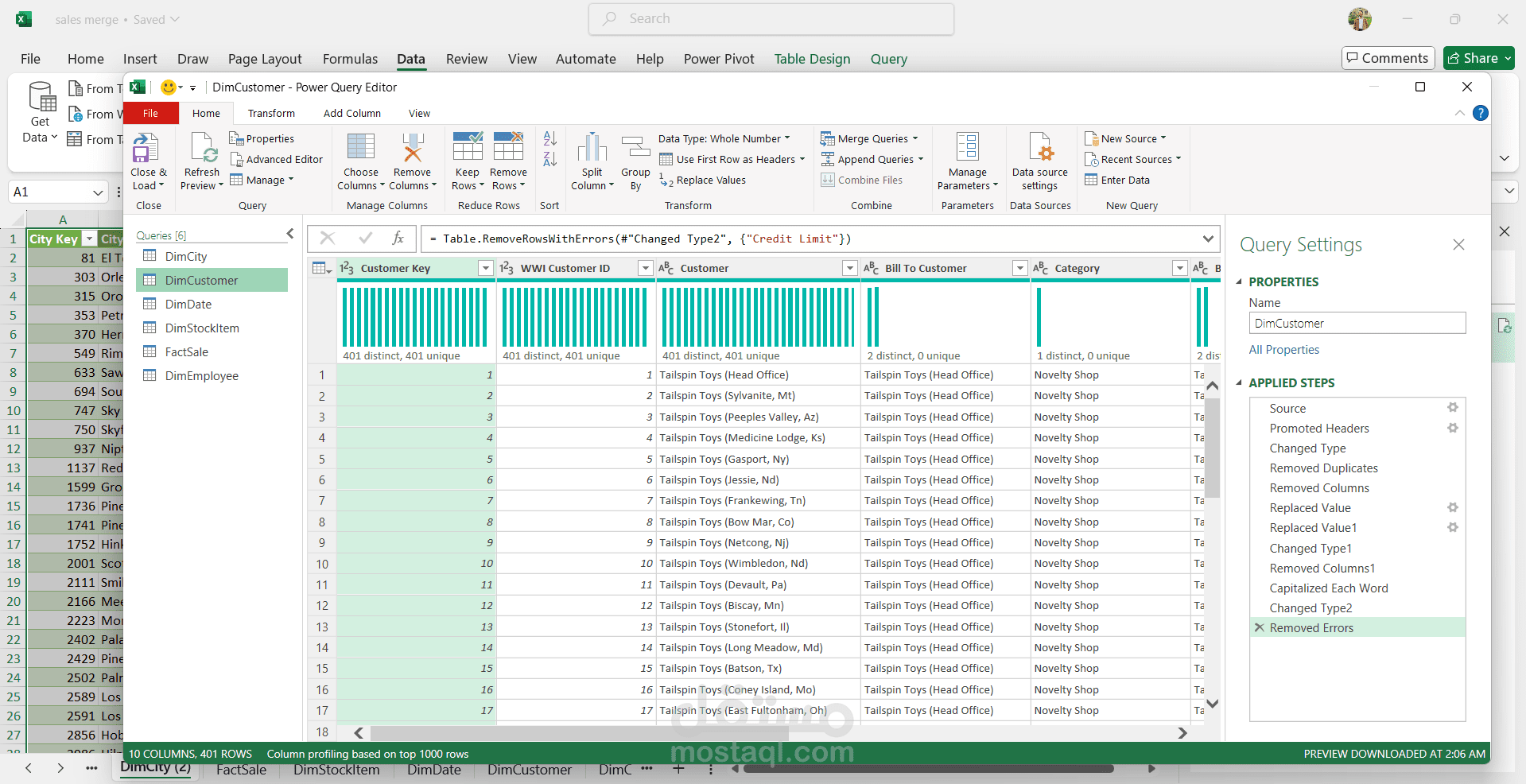Delete the Removed Errors step
This screenshot has width=1526, height=784.
1259,628
